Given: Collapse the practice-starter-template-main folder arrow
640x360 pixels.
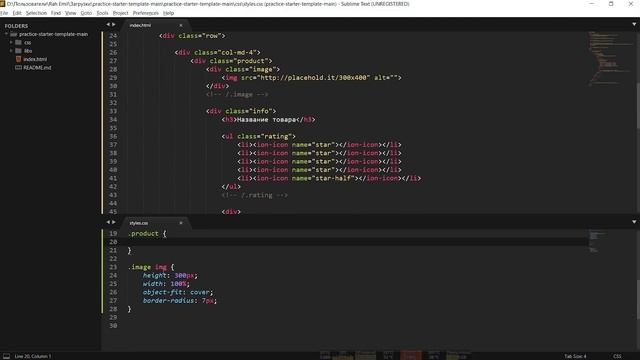Looking at the screenshot, I should 7,34.
